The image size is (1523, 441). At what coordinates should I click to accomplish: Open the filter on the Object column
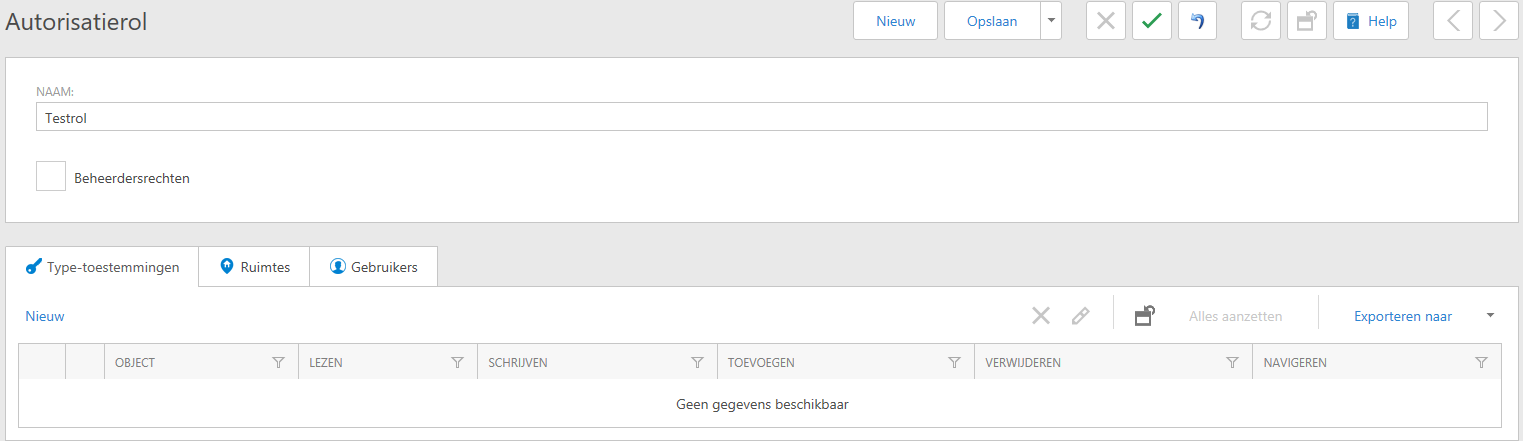click(279, 363)
